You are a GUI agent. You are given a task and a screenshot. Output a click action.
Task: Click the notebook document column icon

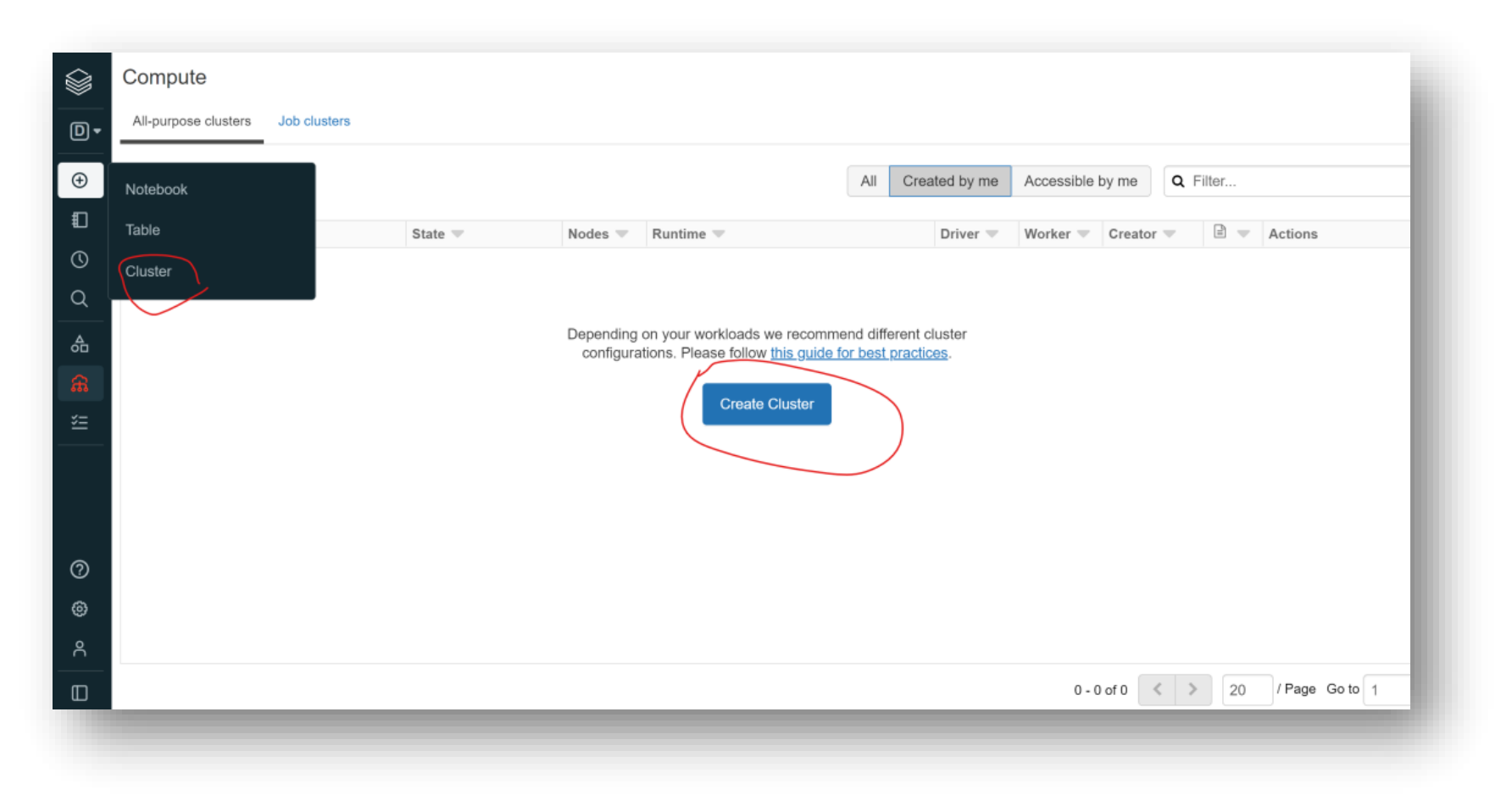pyautogui.click(x=1220, y=231)
